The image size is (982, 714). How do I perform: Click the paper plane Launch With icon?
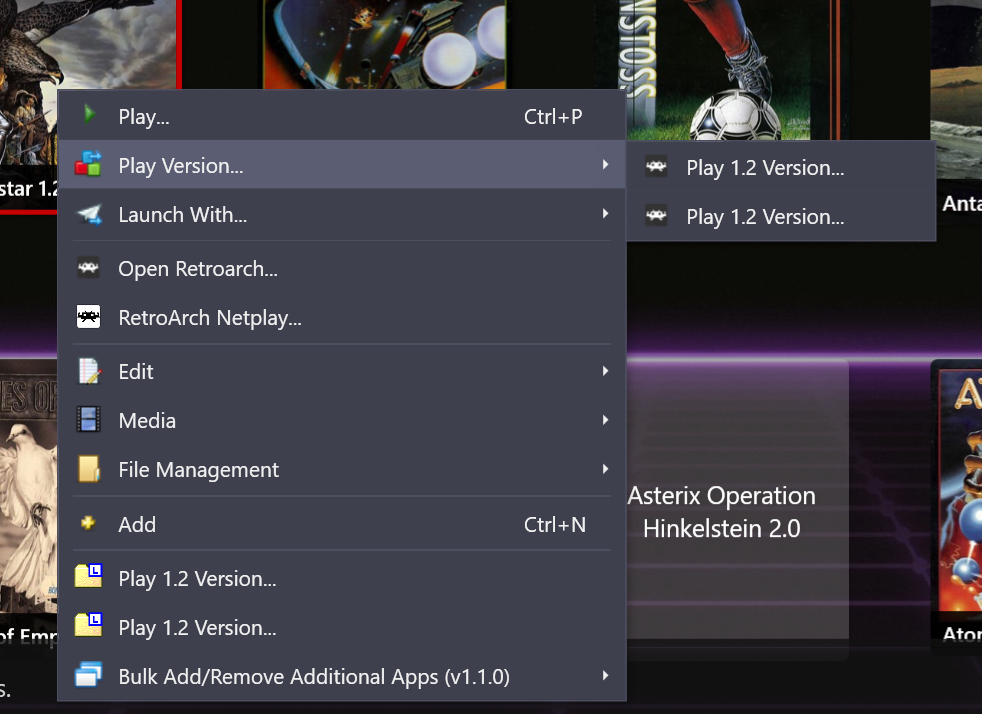[x=90, y=214]
